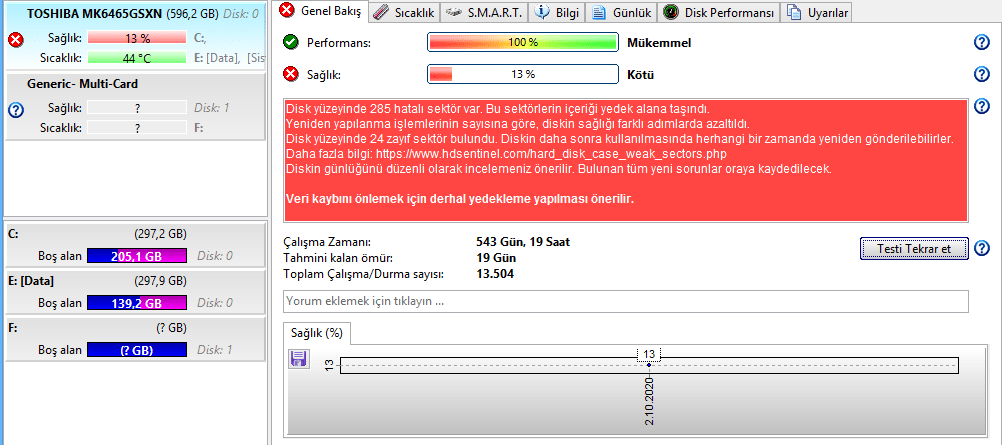
Task: Click the Testi Tekrar et button
Action: (x=914, y=248)
